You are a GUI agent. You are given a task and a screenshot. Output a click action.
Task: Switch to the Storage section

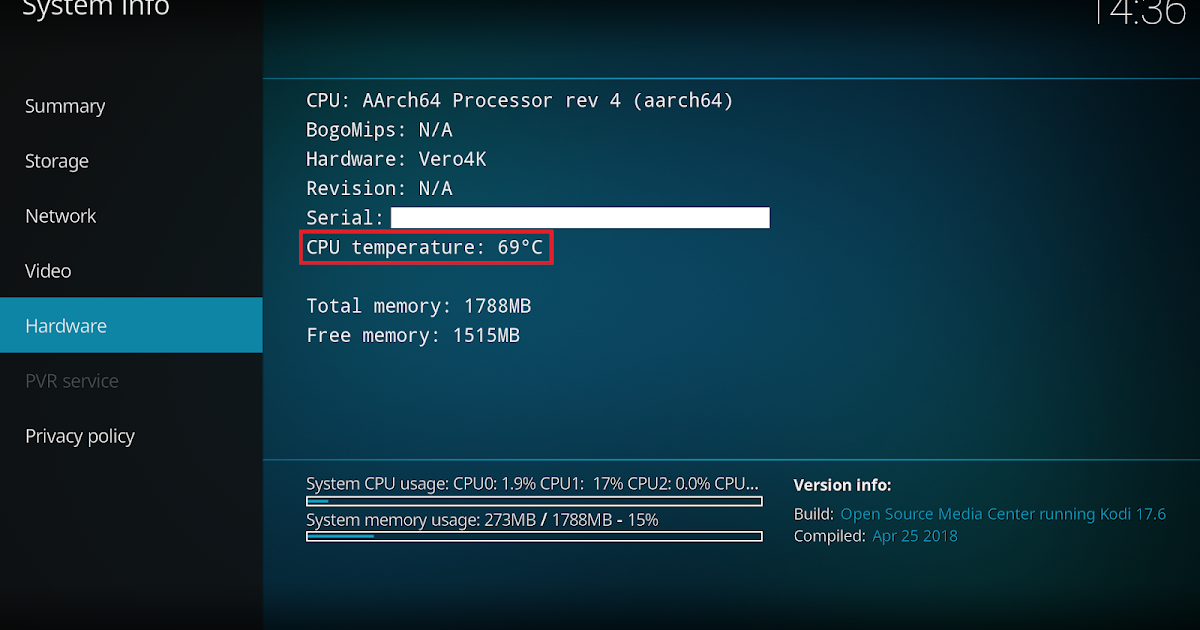56,161
